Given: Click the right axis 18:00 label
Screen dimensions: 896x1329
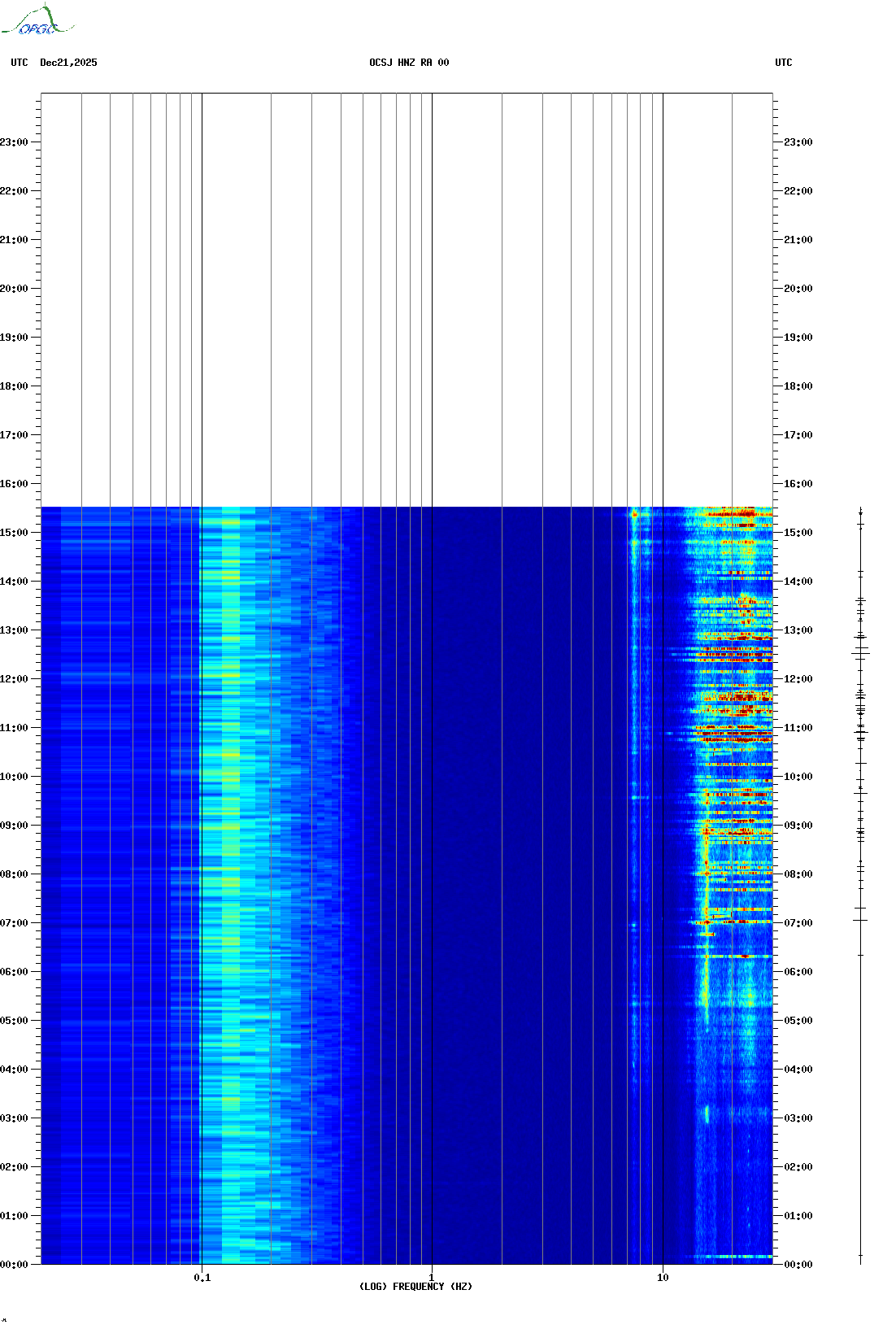Looking at the screenshot, I should click(798, 386).
